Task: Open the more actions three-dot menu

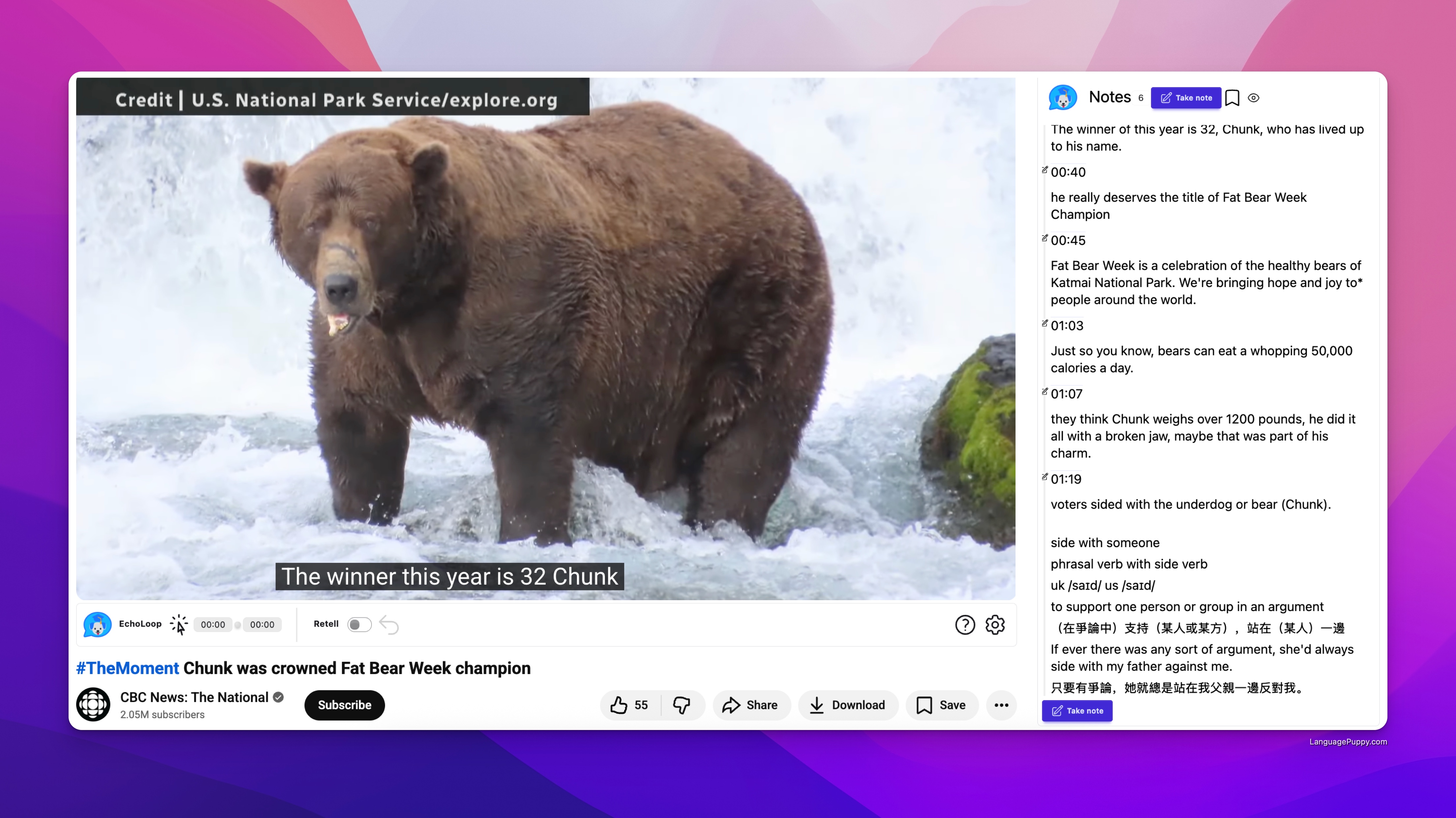Action: (1001, 704)
